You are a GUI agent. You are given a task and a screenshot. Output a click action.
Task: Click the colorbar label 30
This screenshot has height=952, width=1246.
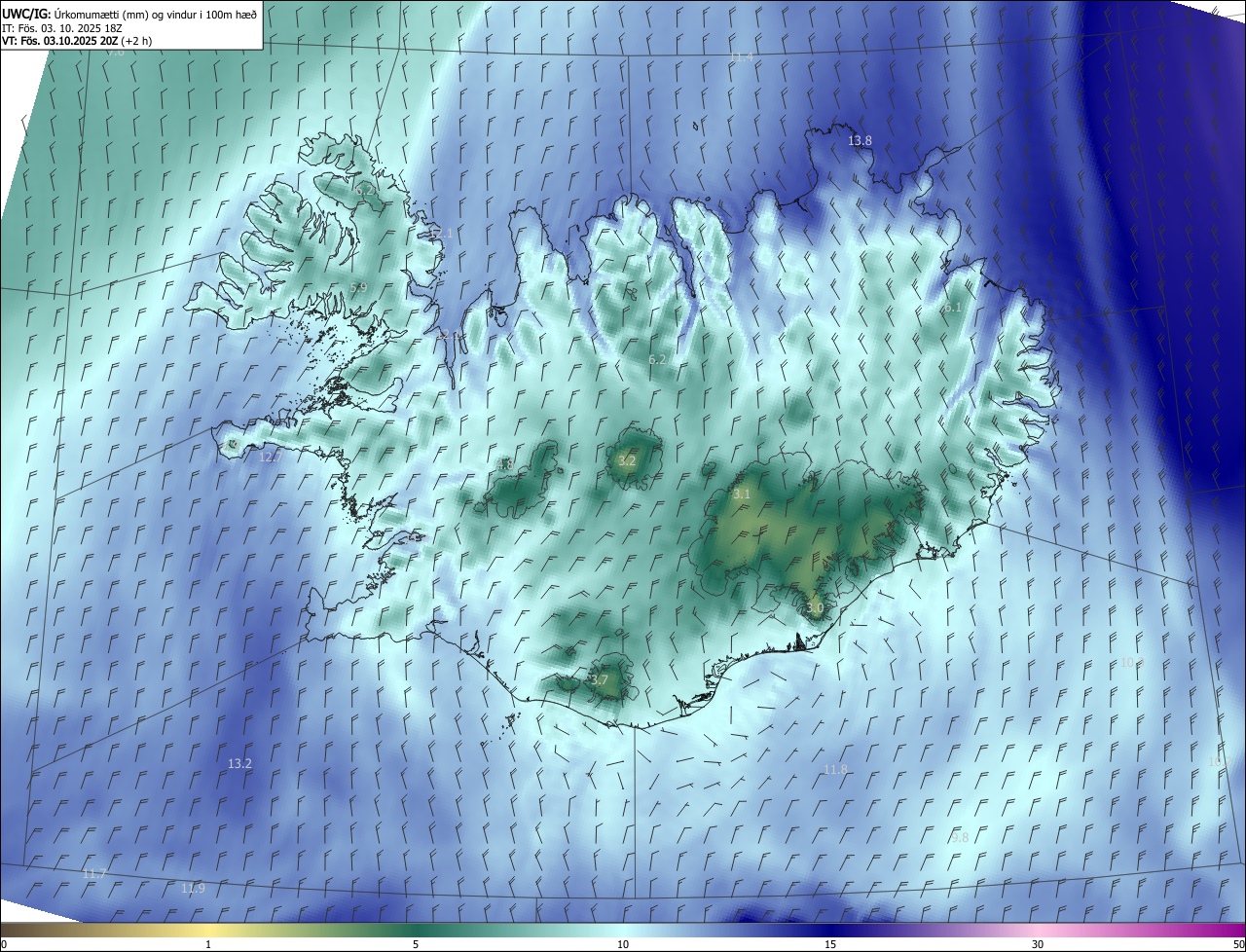point(1038,944)
